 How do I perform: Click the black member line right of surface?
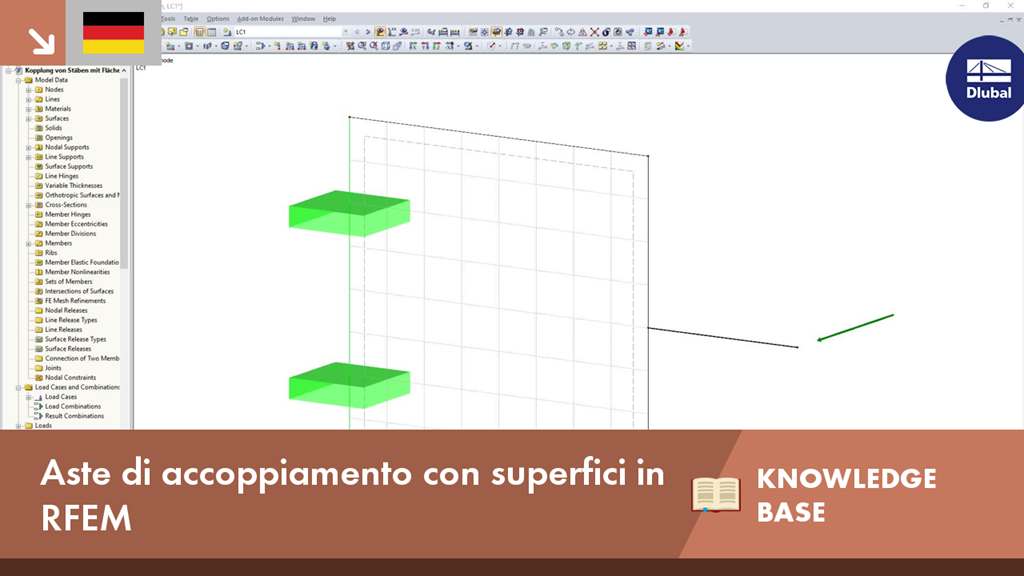[723, 338]
